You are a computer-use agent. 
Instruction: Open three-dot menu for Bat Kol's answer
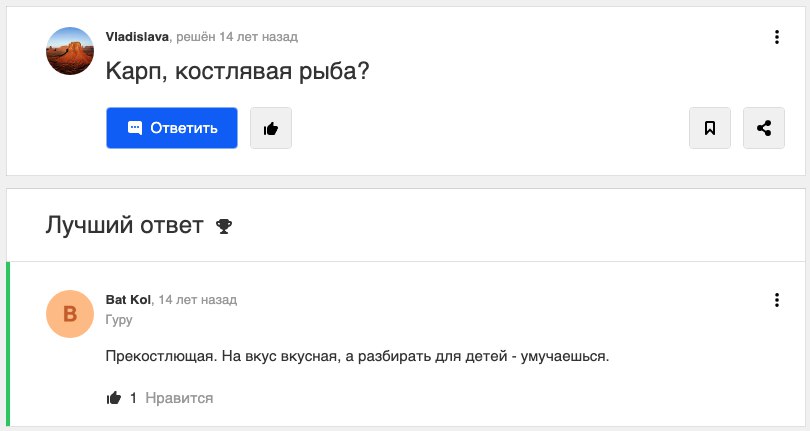coord(776,300)
